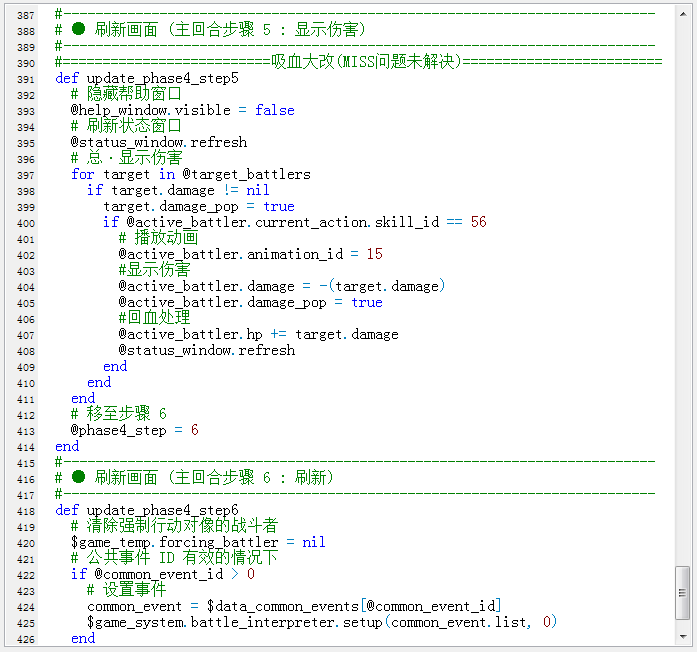Image resolution: width=697 pixels, height=652 pixels.
Task: Click comment '# 设置事件'
Action: tap(126, 590)
